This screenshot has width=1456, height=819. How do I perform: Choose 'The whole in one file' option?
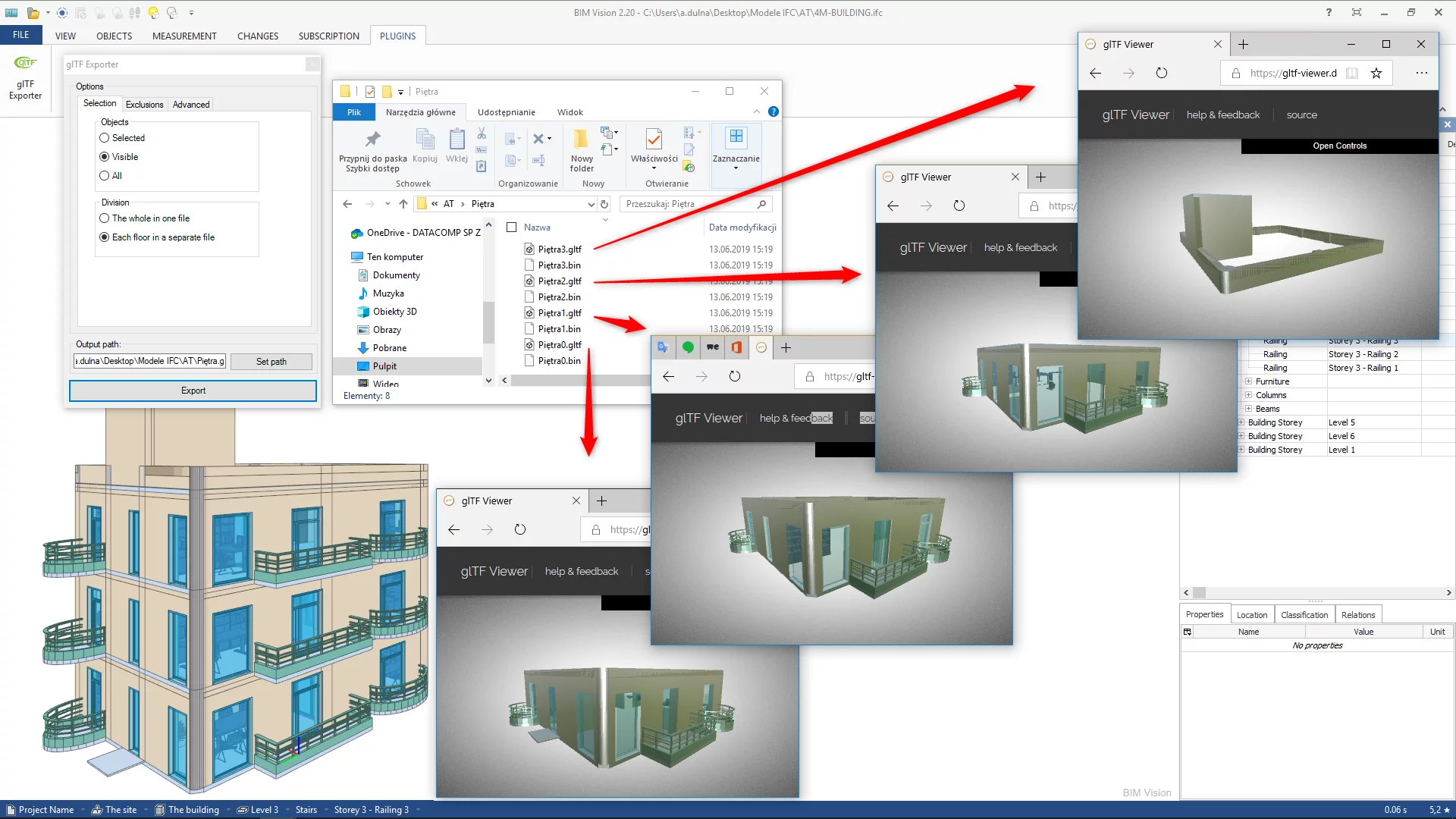coord(105,218)
